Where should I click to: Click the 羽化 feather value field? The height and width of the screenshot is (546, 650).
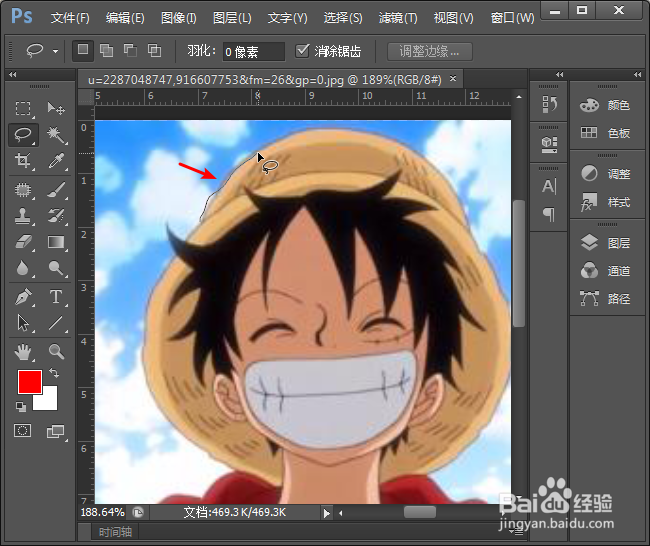(253, 51)
